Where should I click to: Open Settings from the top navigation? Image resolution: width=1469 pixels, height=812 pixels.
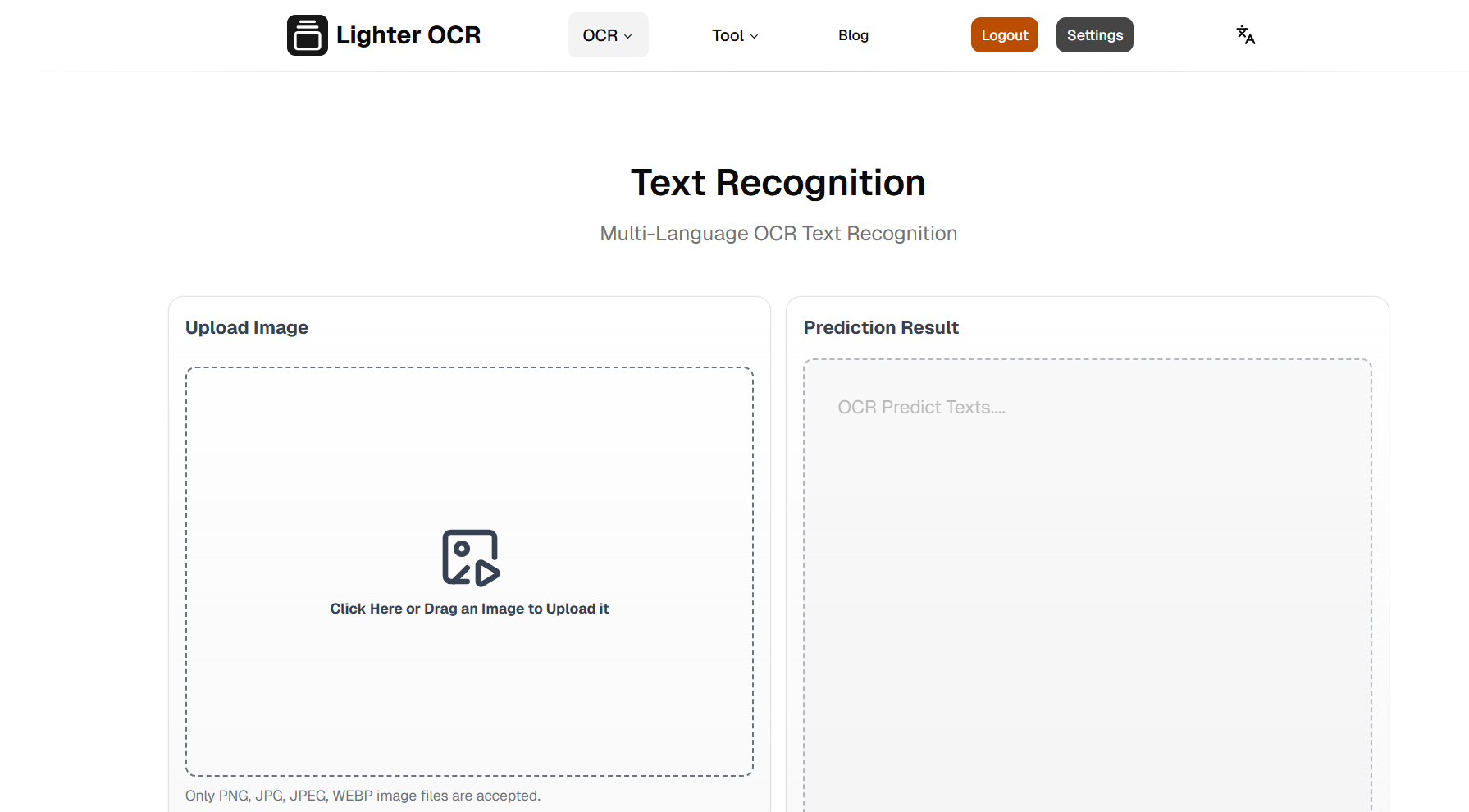tap(1094, 34)
